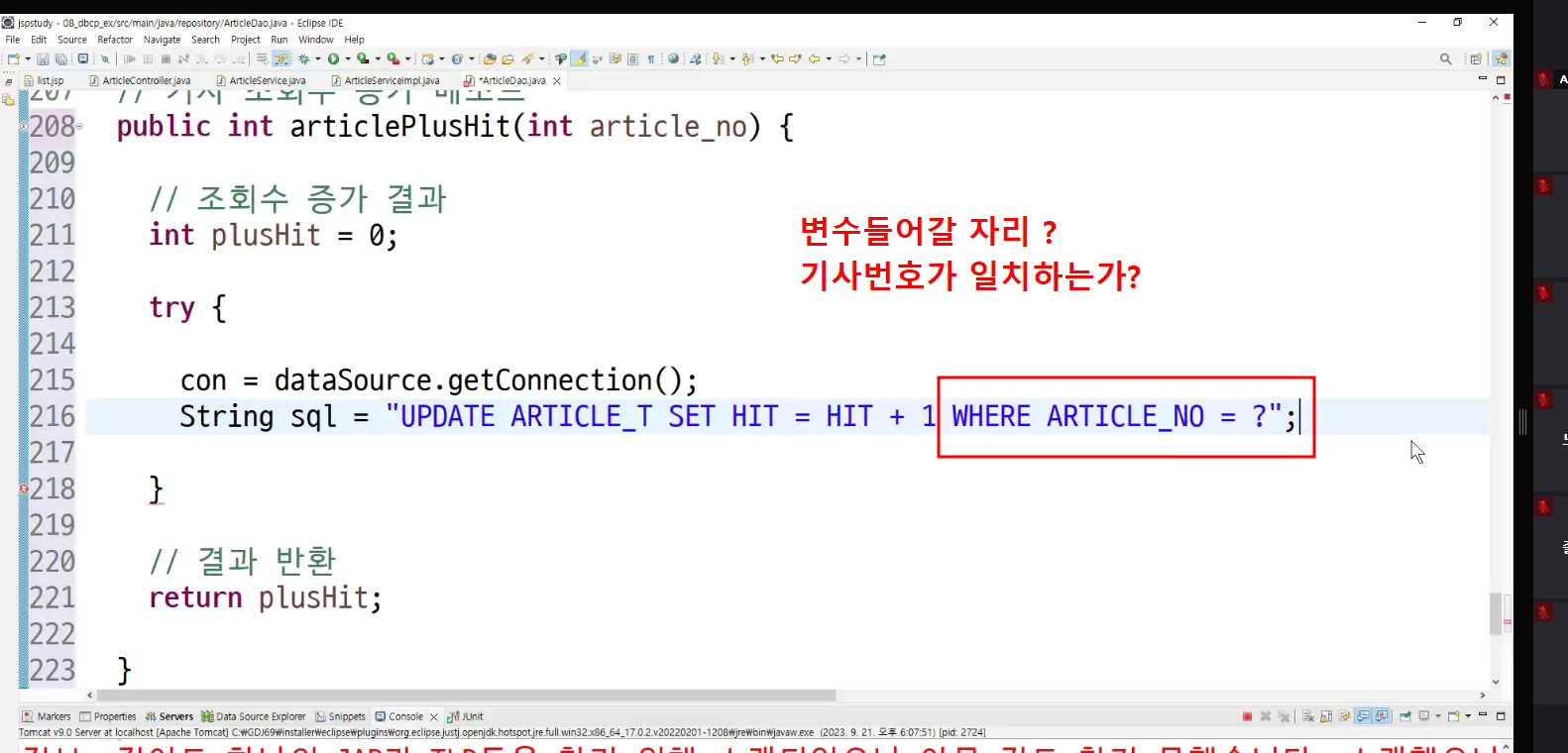The width and height of the screenshot is (1568, 753).
Task: Open the JUnit view tab
Action: (465, 716)
